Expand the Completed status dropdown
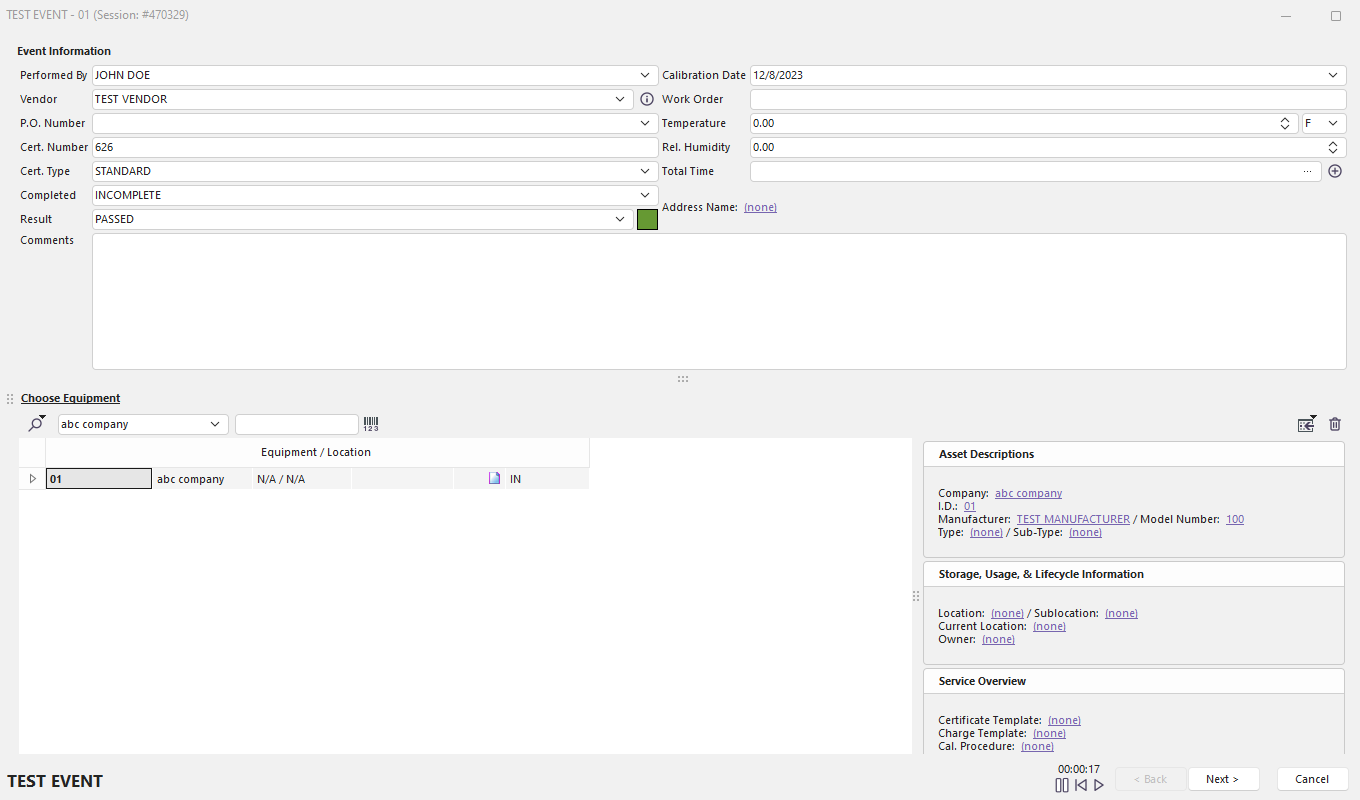Viewport: 1360px width, 800px height. (x=645, y=195)
